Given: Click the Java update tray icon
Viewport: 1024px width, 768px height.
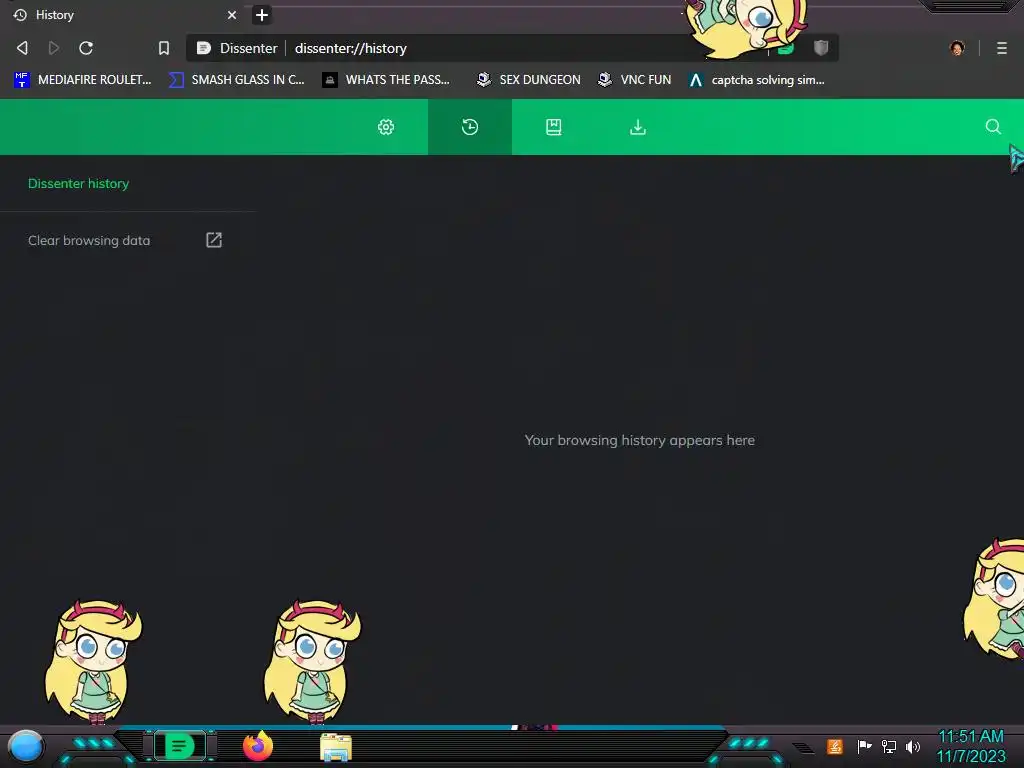Looking at the screenshot, I should click(x=835, y=746).
